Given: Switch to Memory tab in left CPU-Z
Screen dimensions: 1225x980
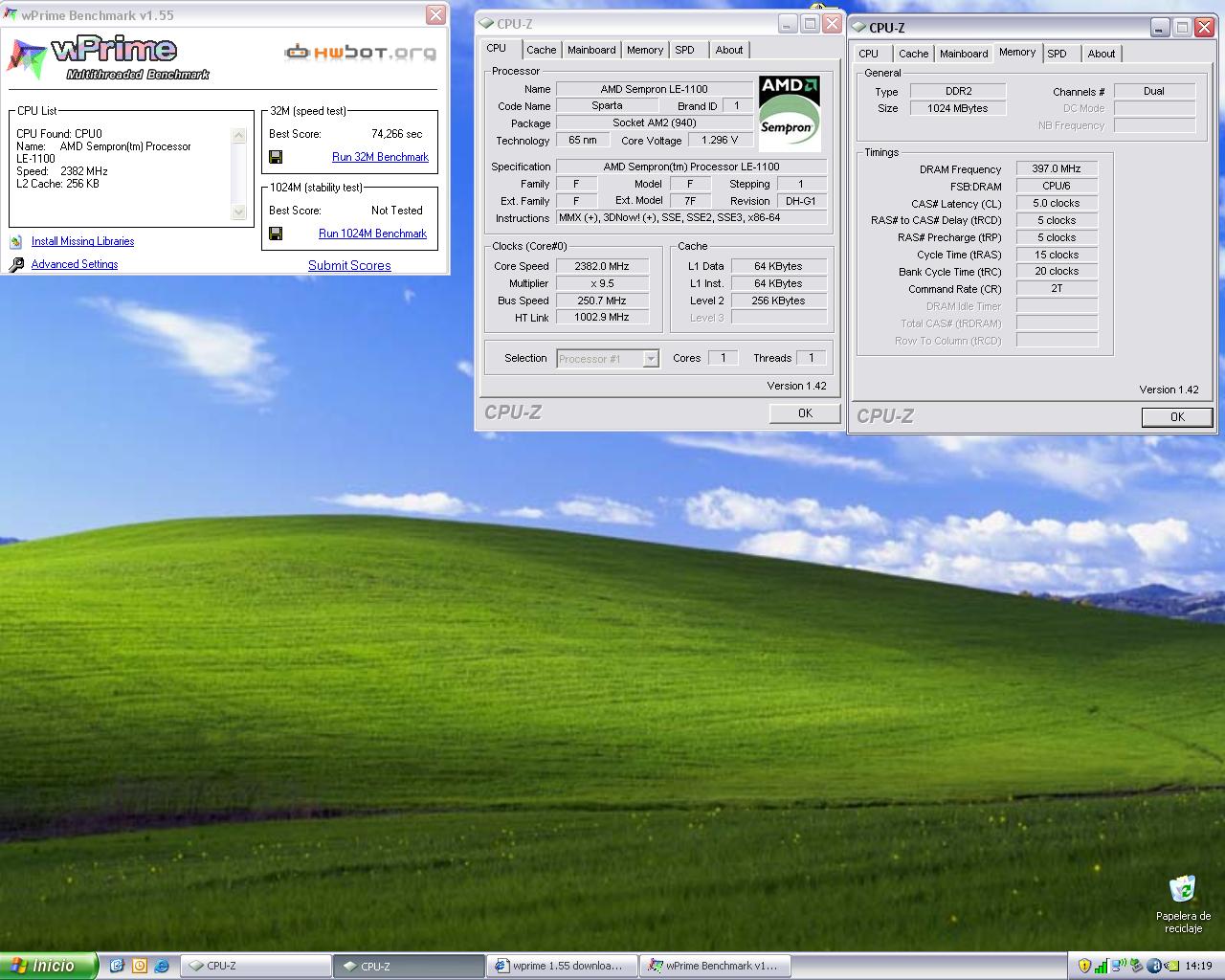Looking at the screenshot, I should coord(645,50).
